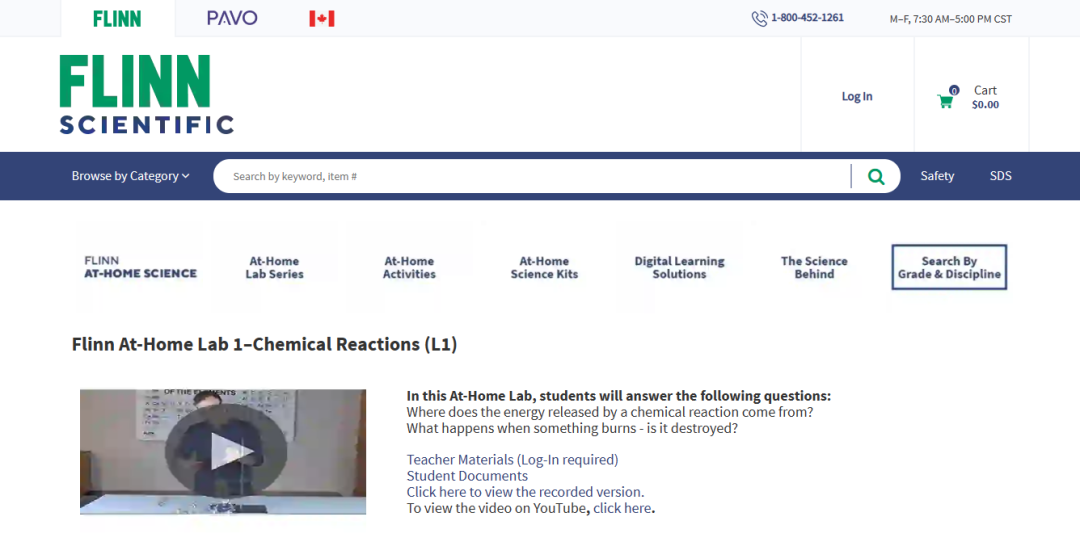
Task: Click the Log In link
Action: (x=857, y=96)
